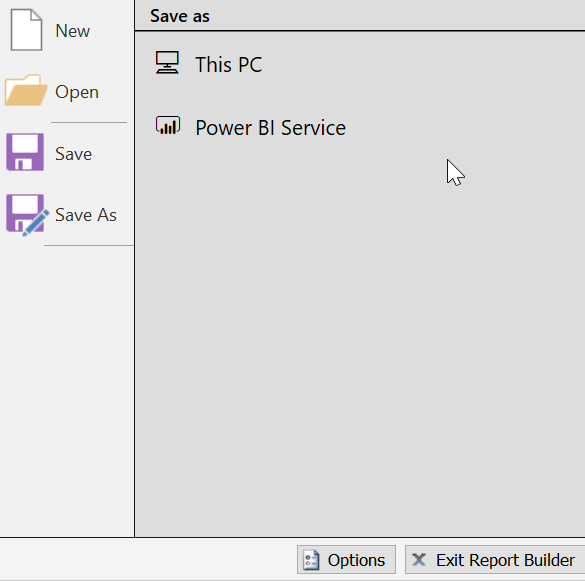Viewport: 585px width, 581px height.
Task: Click the separator line under Save As
Action: click(89, 246)
